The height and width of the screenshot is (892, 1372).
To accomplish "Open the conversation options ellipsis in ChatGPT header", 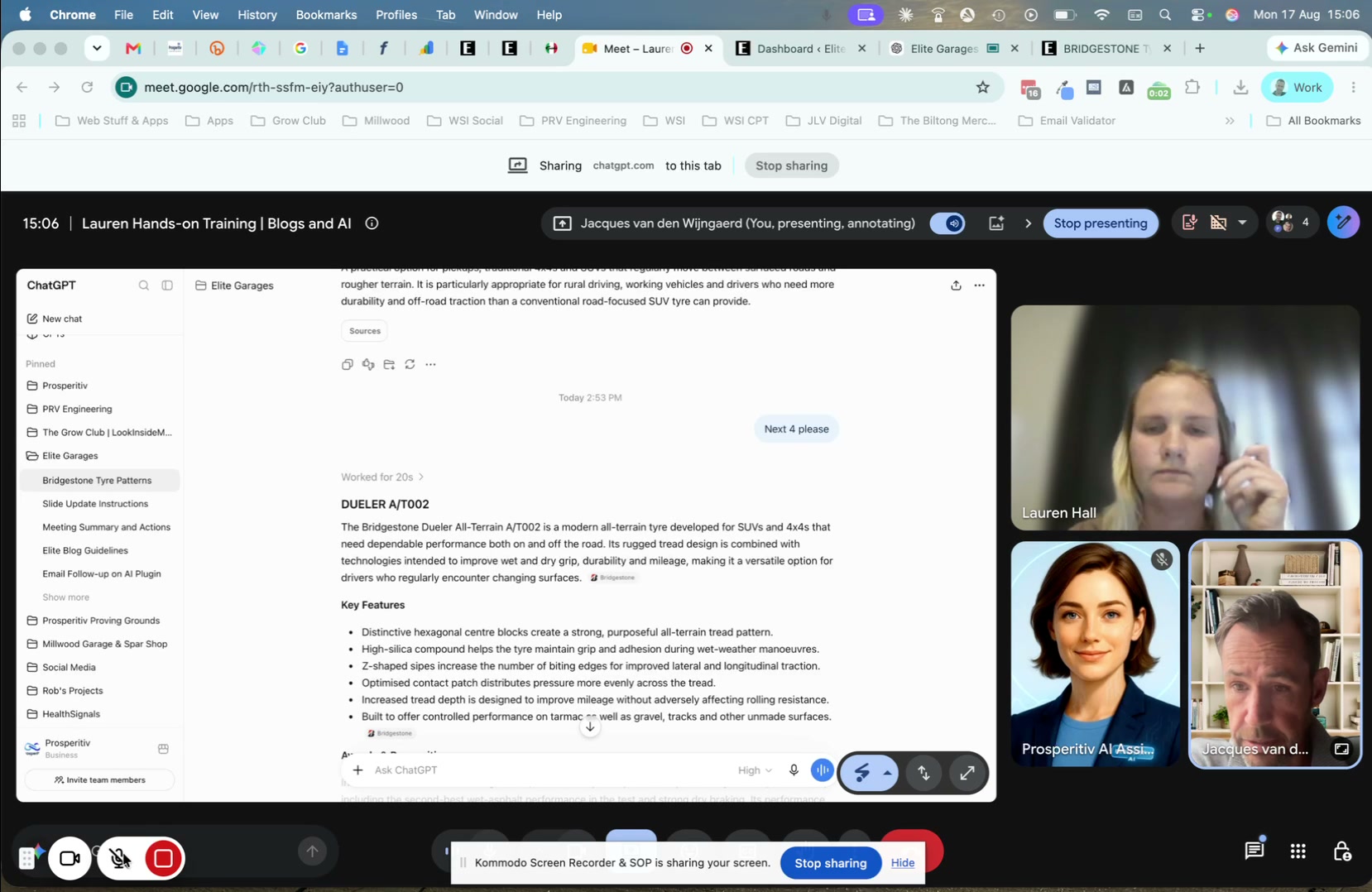I will [980, 285].
